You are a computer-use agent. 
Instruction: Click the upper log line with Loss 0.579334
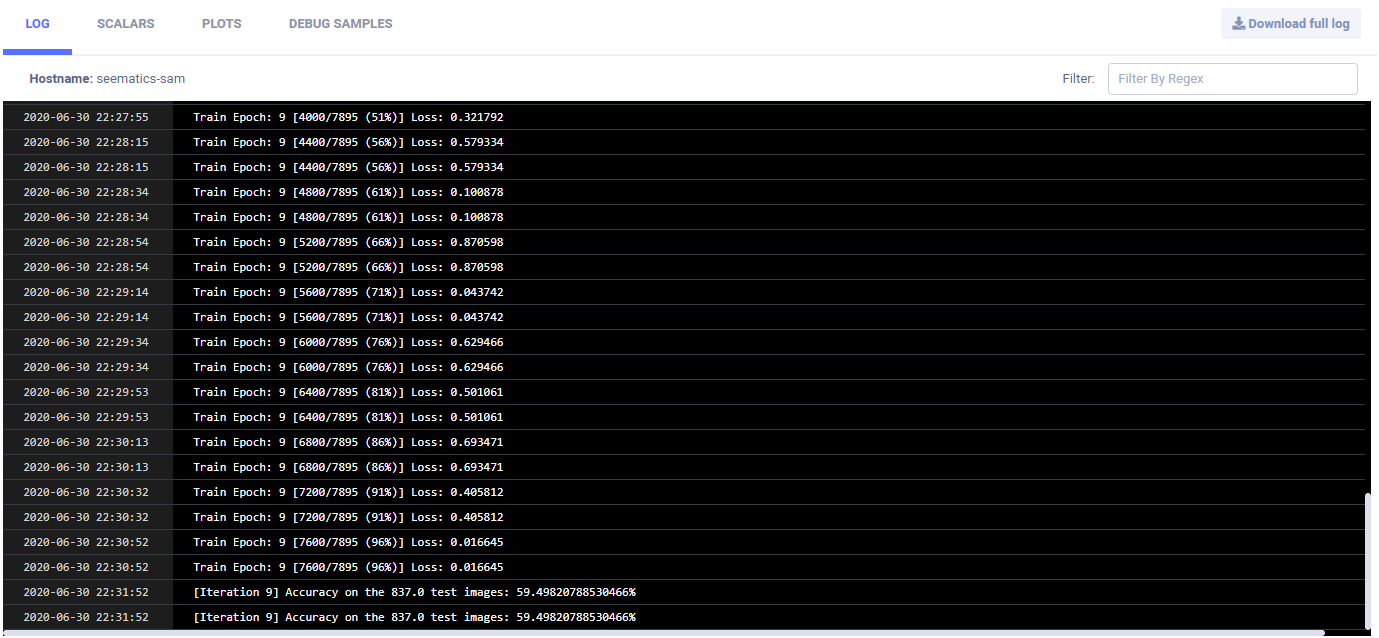[x=348, y=142]
